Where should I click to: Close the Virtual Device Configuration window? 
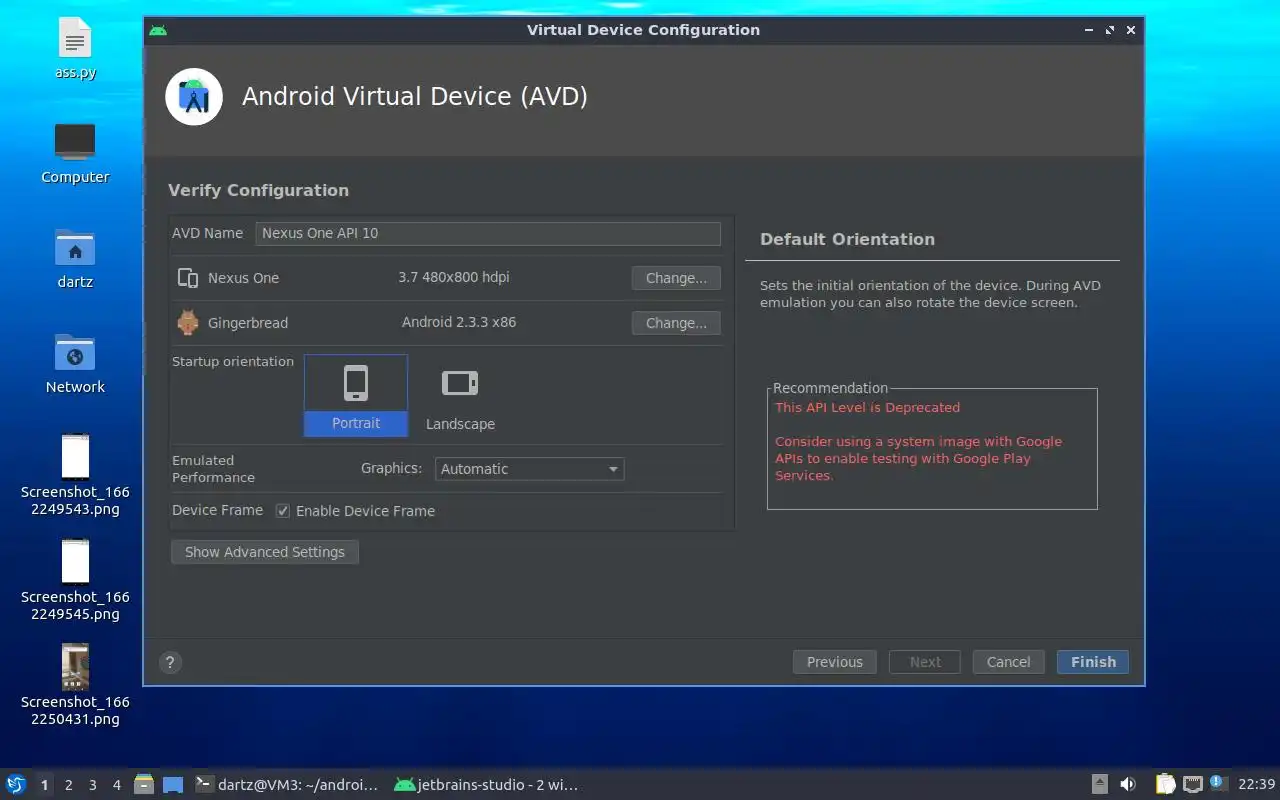[x=1131, y=30]
